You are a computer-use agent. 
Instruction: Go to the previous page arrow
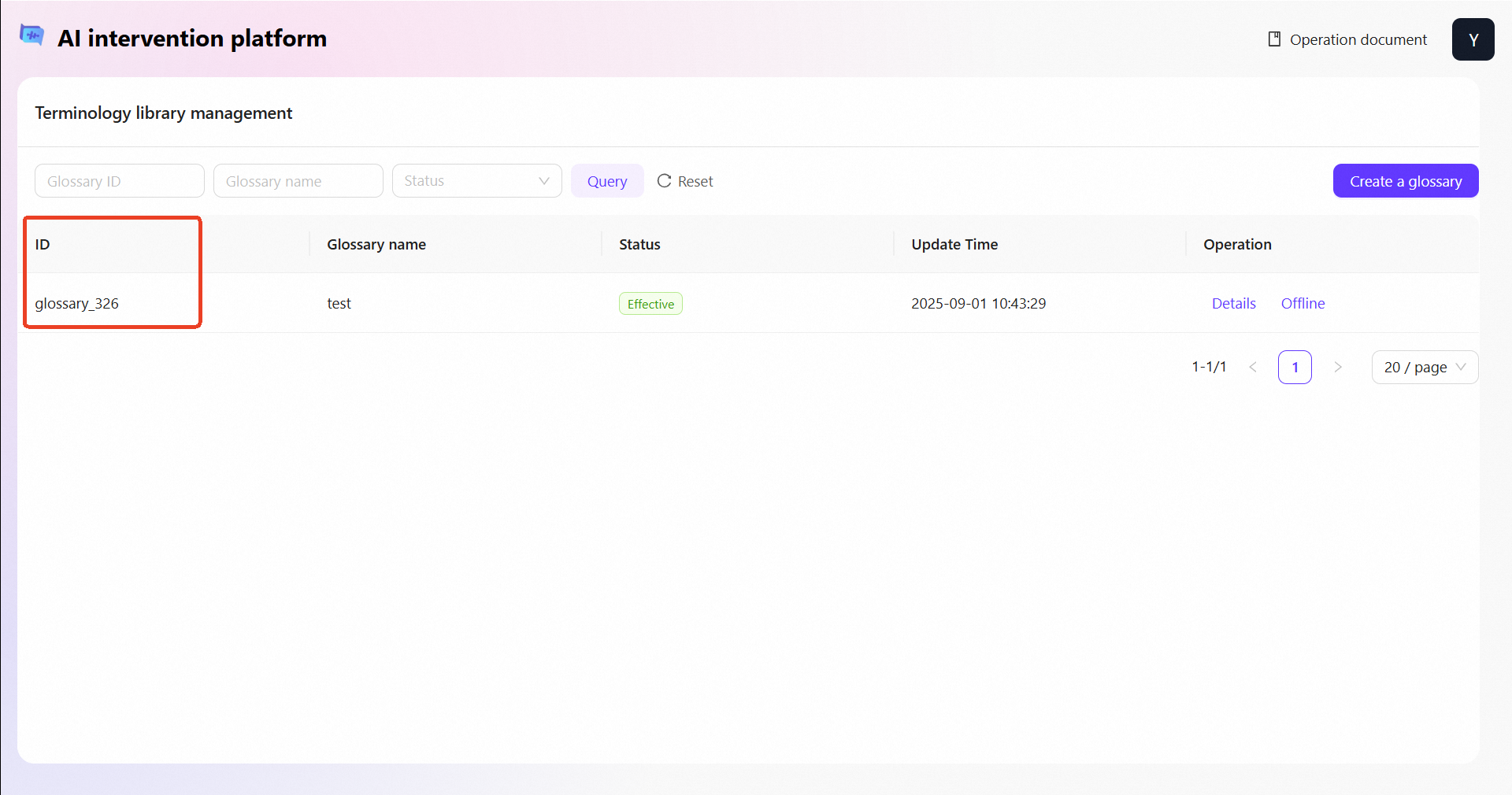point(1252,367)
